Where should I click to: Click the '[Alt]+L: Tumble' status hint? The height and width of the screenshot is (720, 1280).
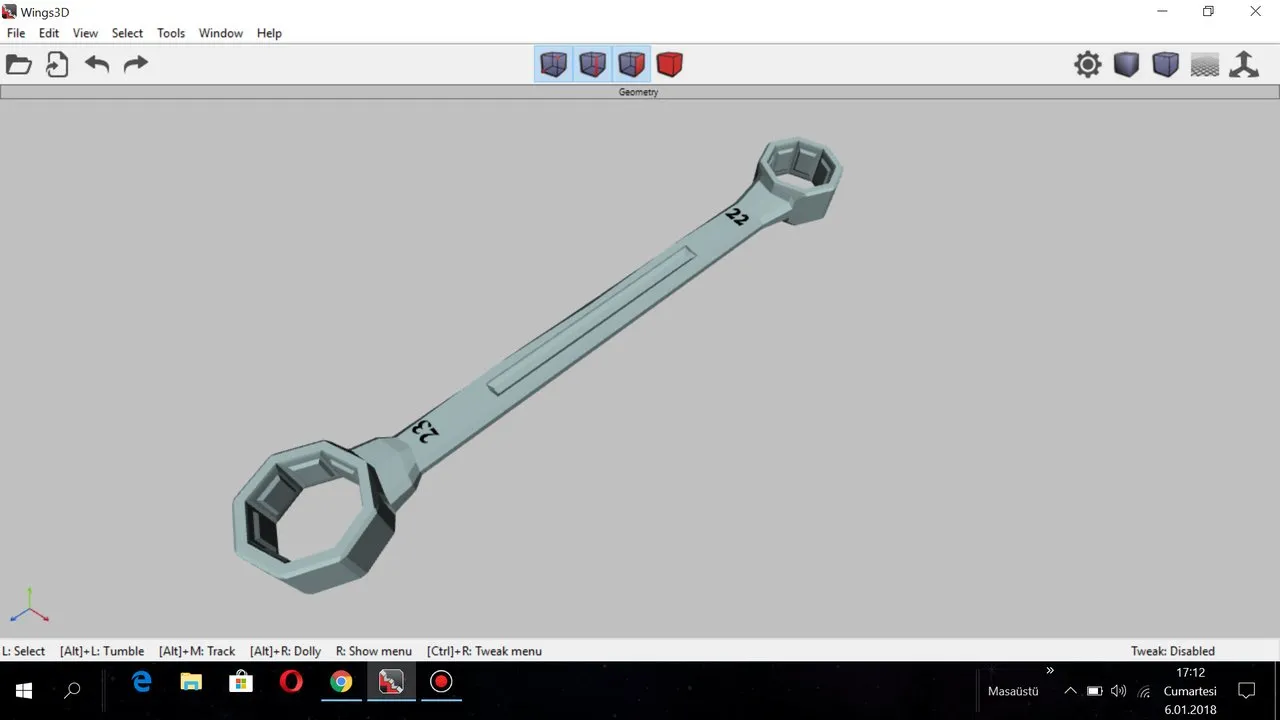pyautogui.click(x=102, y=651)
